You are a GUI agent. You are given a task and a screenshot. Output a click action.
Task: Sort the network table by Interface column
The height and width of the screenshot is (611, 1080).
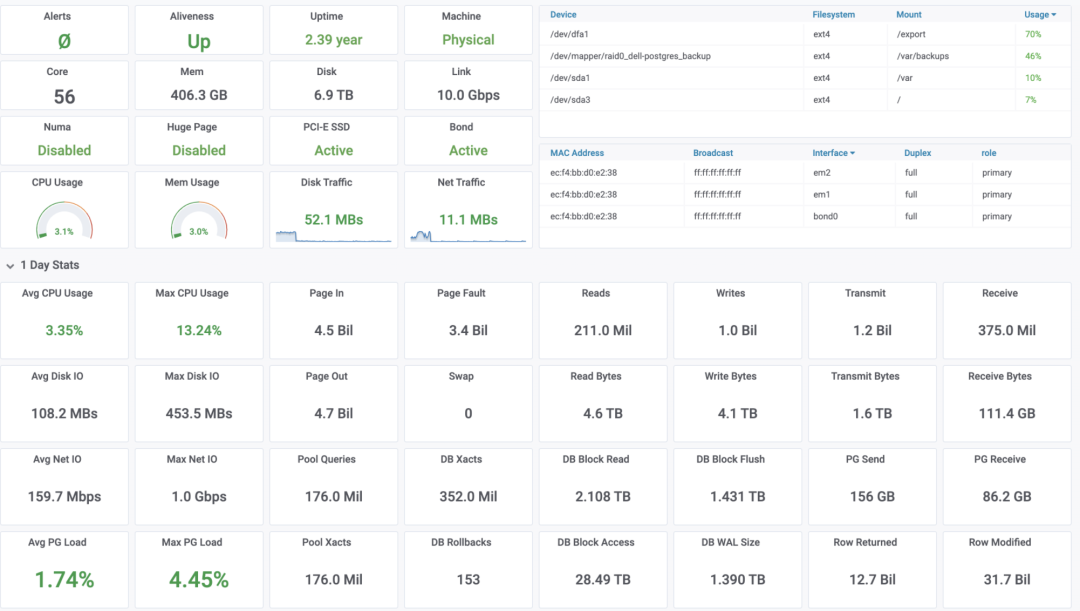[x=832, y=153]
